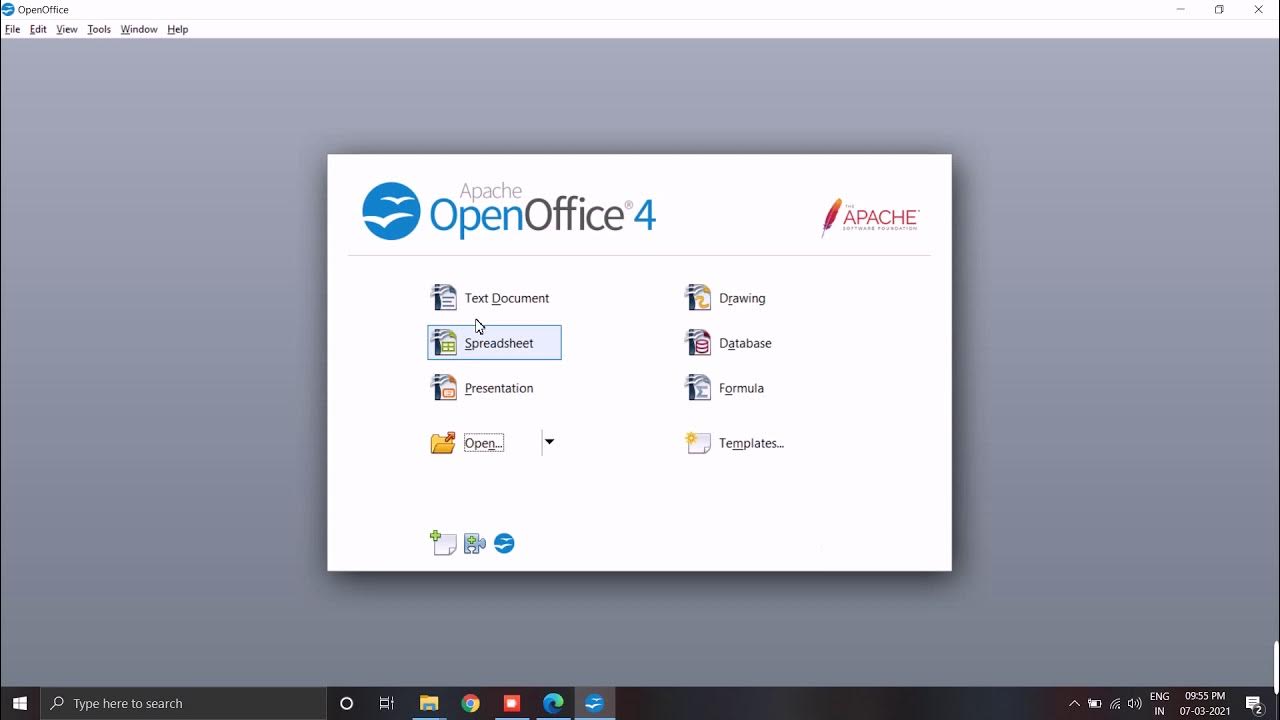Click the OpenOffice website bird icon
This screenshot has width=1280, height=720.
(505, 543)
